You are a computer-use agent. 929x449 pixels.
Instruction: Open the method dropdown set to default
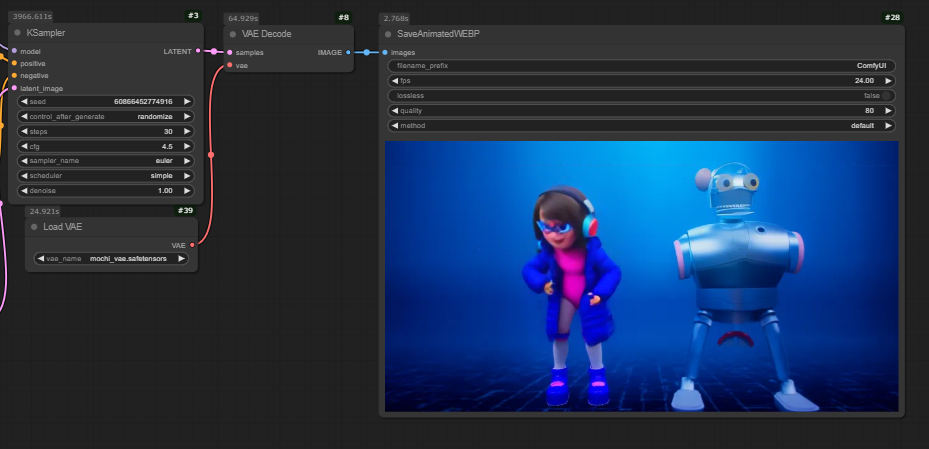coord(641,125)
